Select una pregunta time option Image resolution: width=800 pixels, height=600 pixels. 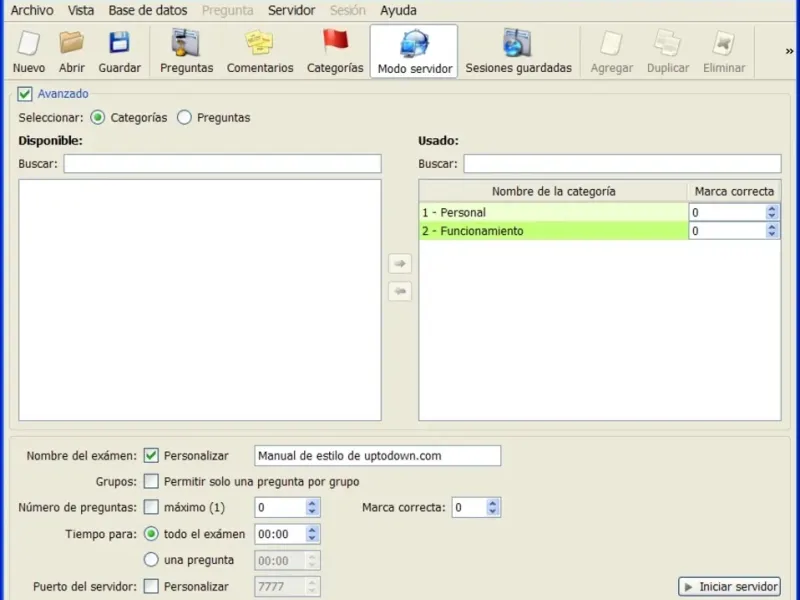pos(151,560)
